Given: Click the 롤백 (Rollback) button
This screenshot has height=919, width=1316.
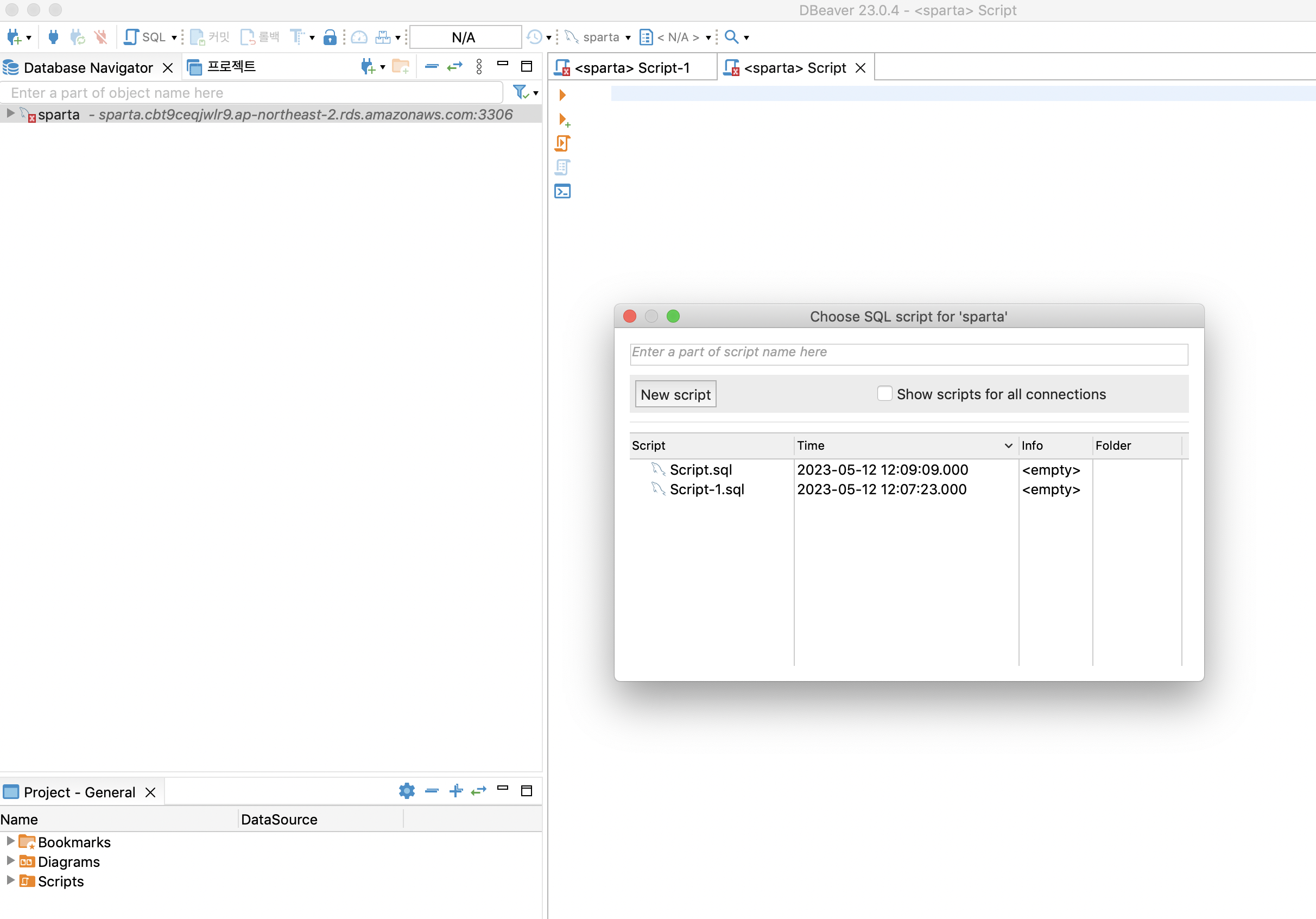Looking at the screenshot, I should click(x=260, y=37).
